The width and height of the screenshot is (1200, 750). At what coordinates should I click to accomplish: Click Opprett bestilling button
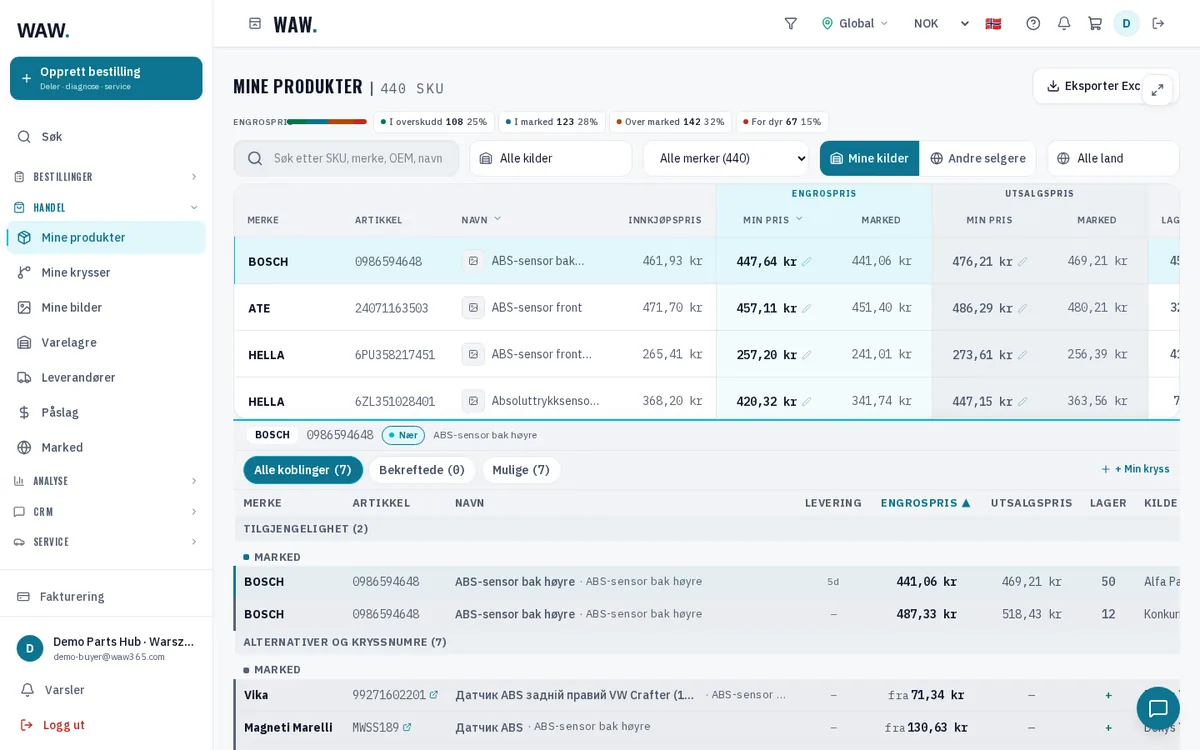pyautogui.click(x=106, y=78)
